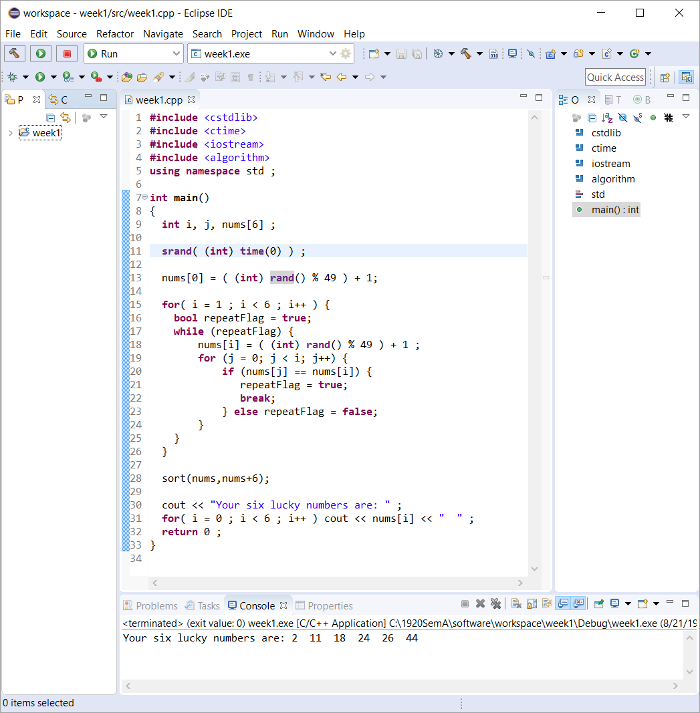The image size is (700, 713).
Task: Toggle Hide Static Members in Outline view
Action: point(638,118)
